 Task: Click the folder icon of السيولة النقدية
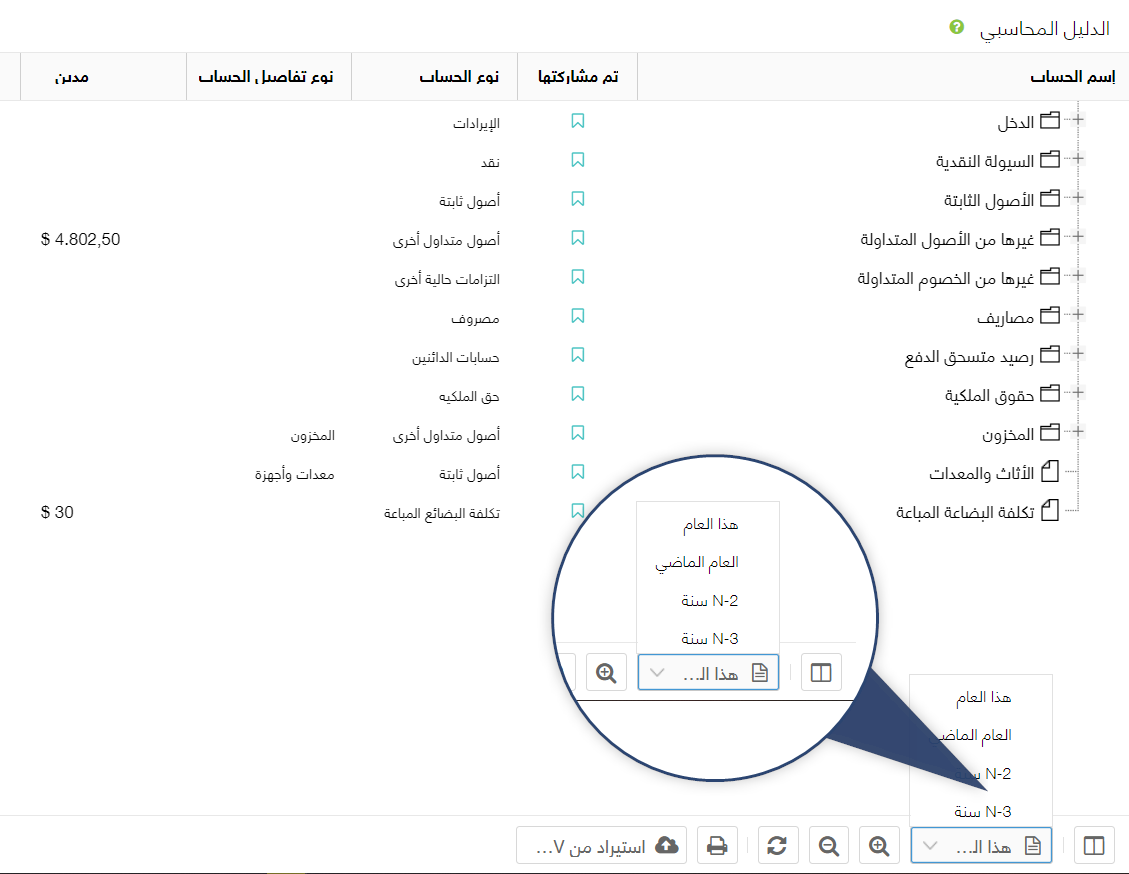(x=1051, y=159)
